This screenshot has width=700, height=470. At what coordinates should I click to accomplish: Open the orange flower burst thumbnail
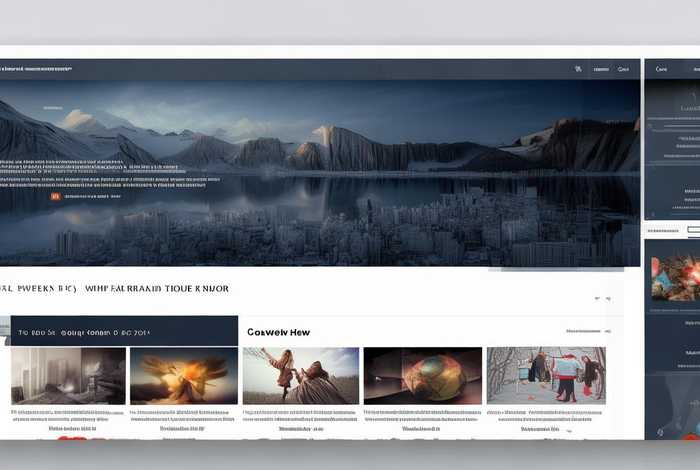click(x=184, y=376)
